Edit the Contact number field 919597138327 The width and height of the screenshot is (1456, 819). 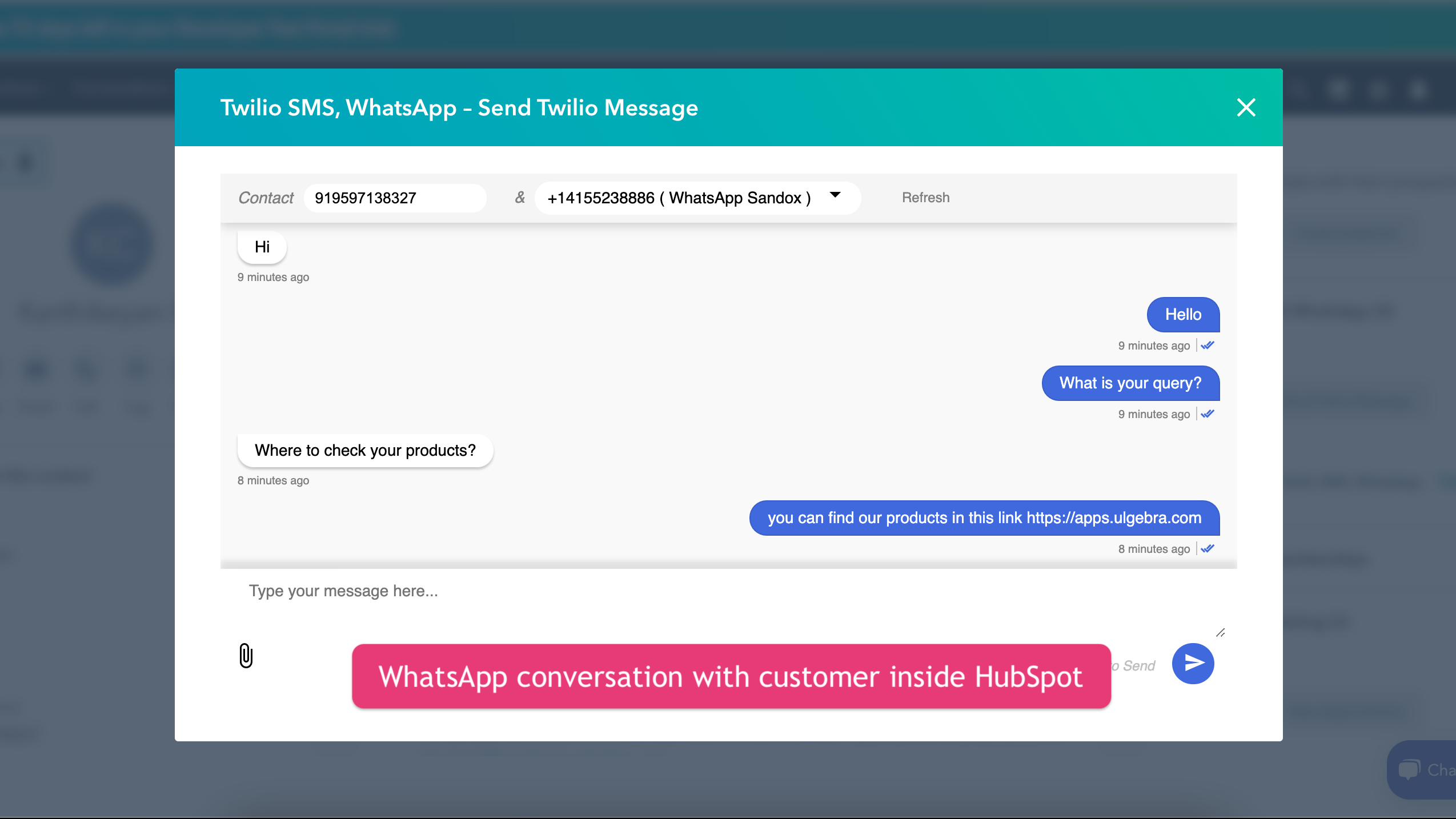[395, 198]
